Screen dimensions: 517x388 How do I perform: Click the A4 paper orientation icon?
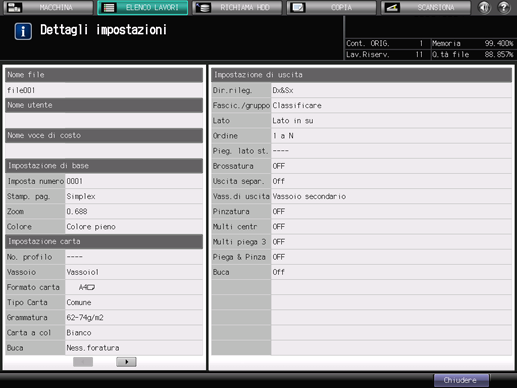(x=87, y=287)
